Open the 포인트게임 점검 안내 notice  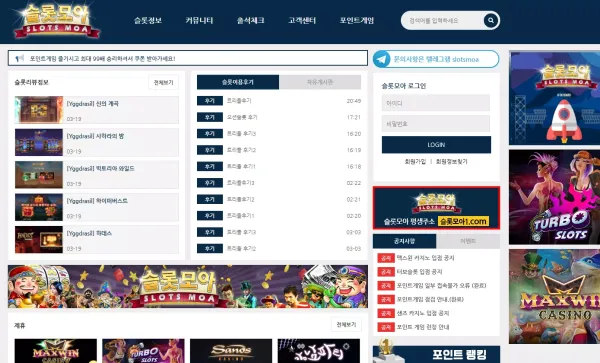tap(430, 300)
